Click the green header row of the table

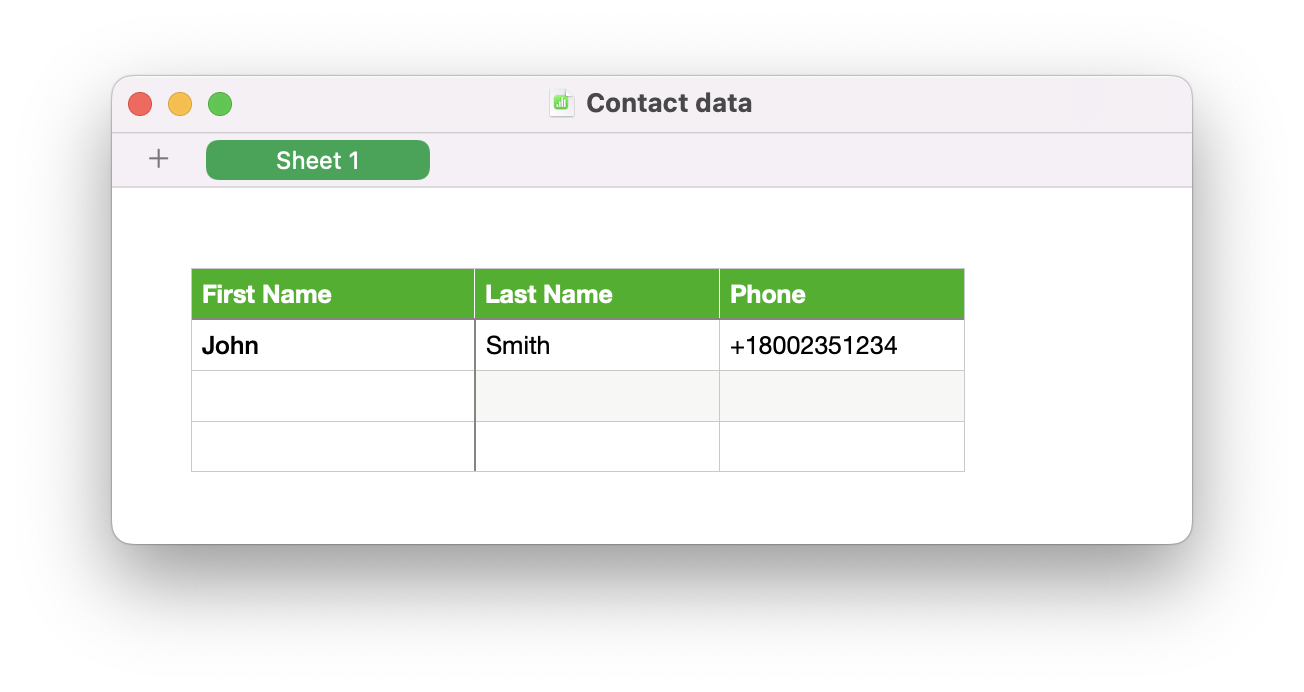tap(577, 293)
